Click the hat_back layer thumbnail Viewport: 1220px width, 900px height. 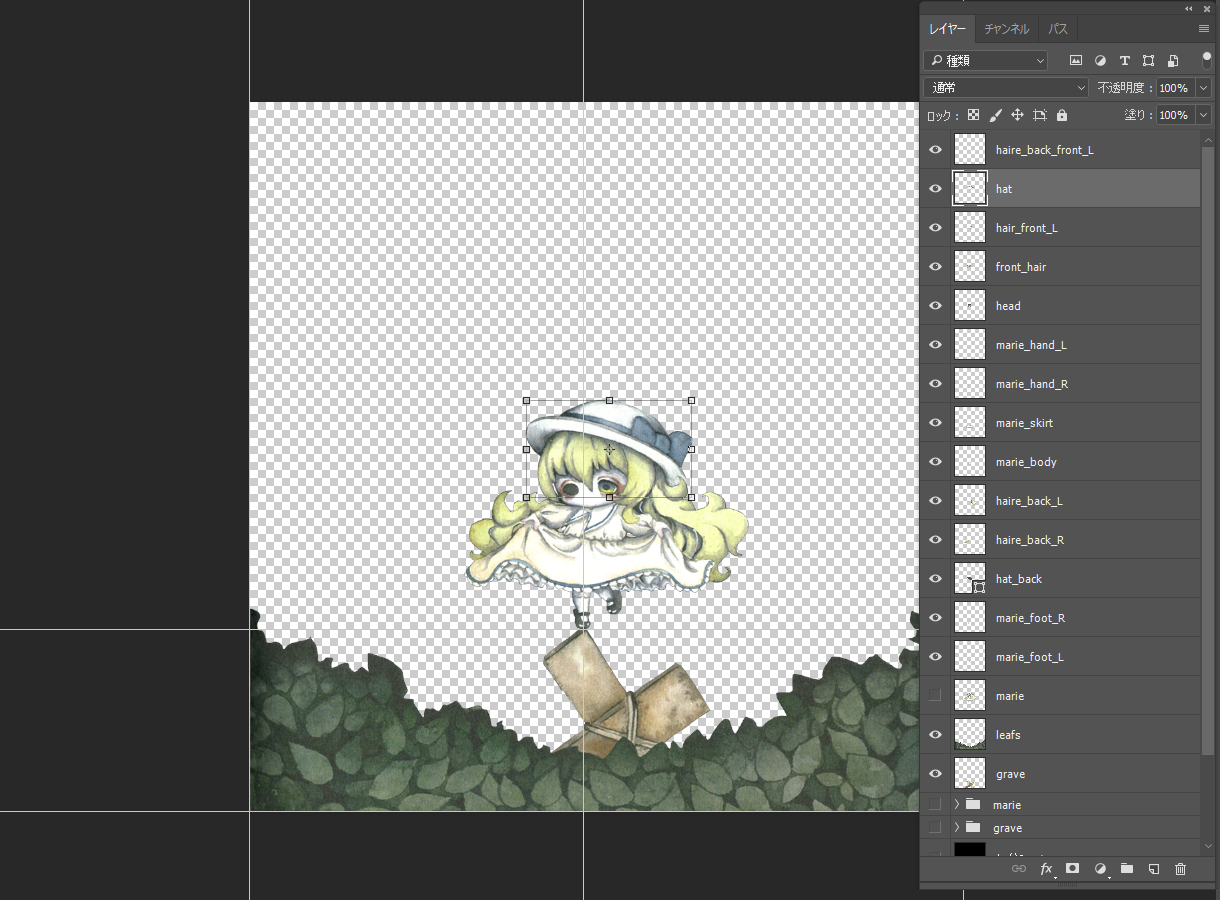[970, 579]
